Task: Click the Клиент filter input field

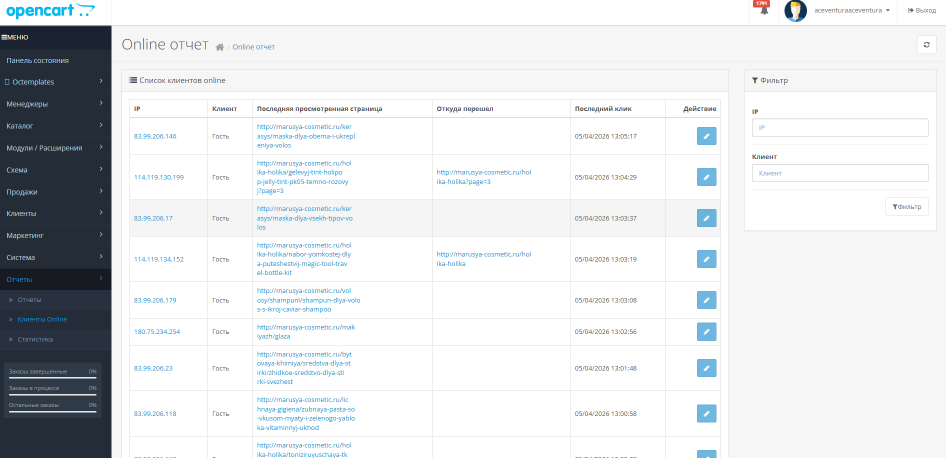Action: (839, 173)
